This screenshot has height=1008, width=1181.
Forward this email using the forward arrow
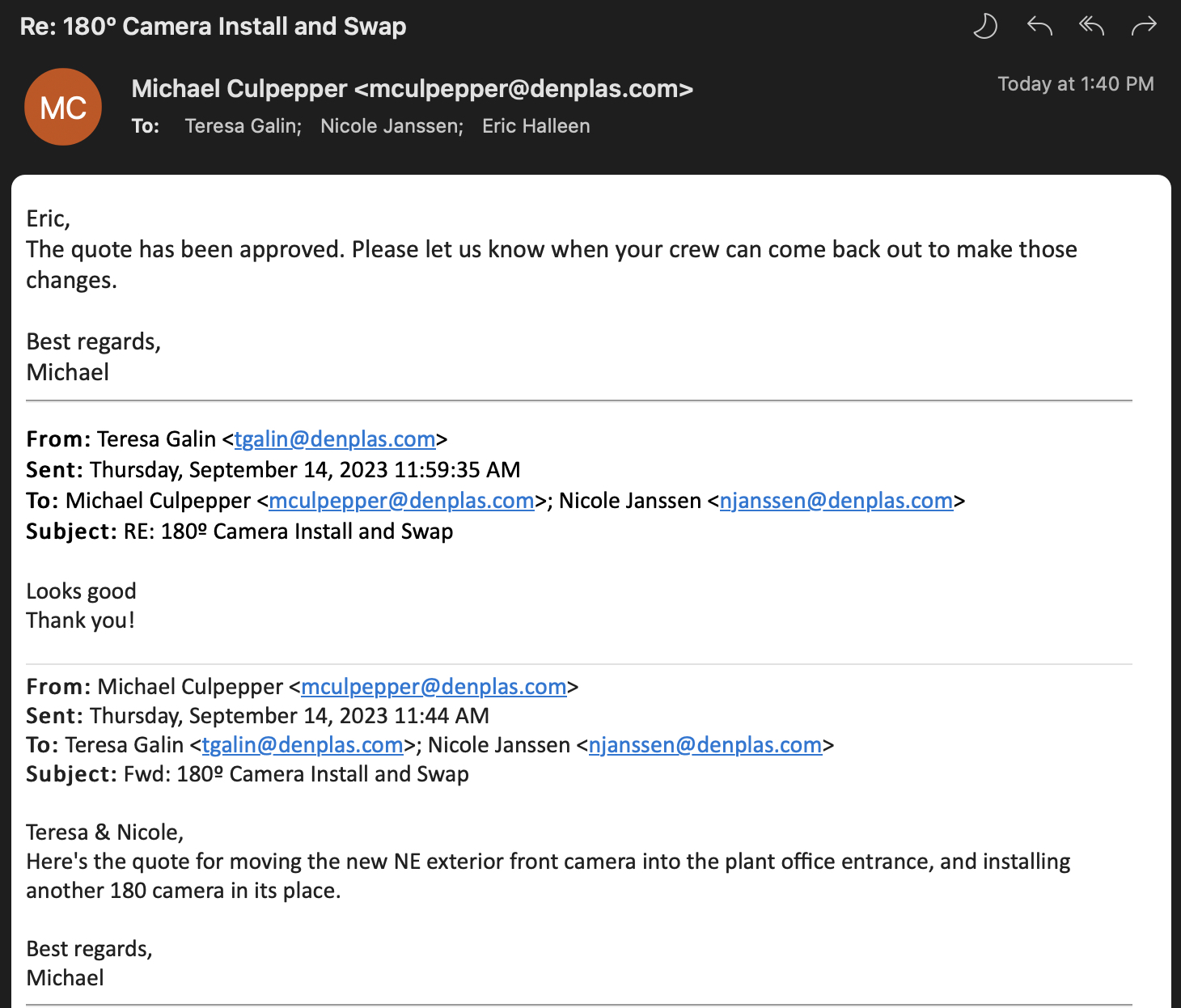point(1144,27)
